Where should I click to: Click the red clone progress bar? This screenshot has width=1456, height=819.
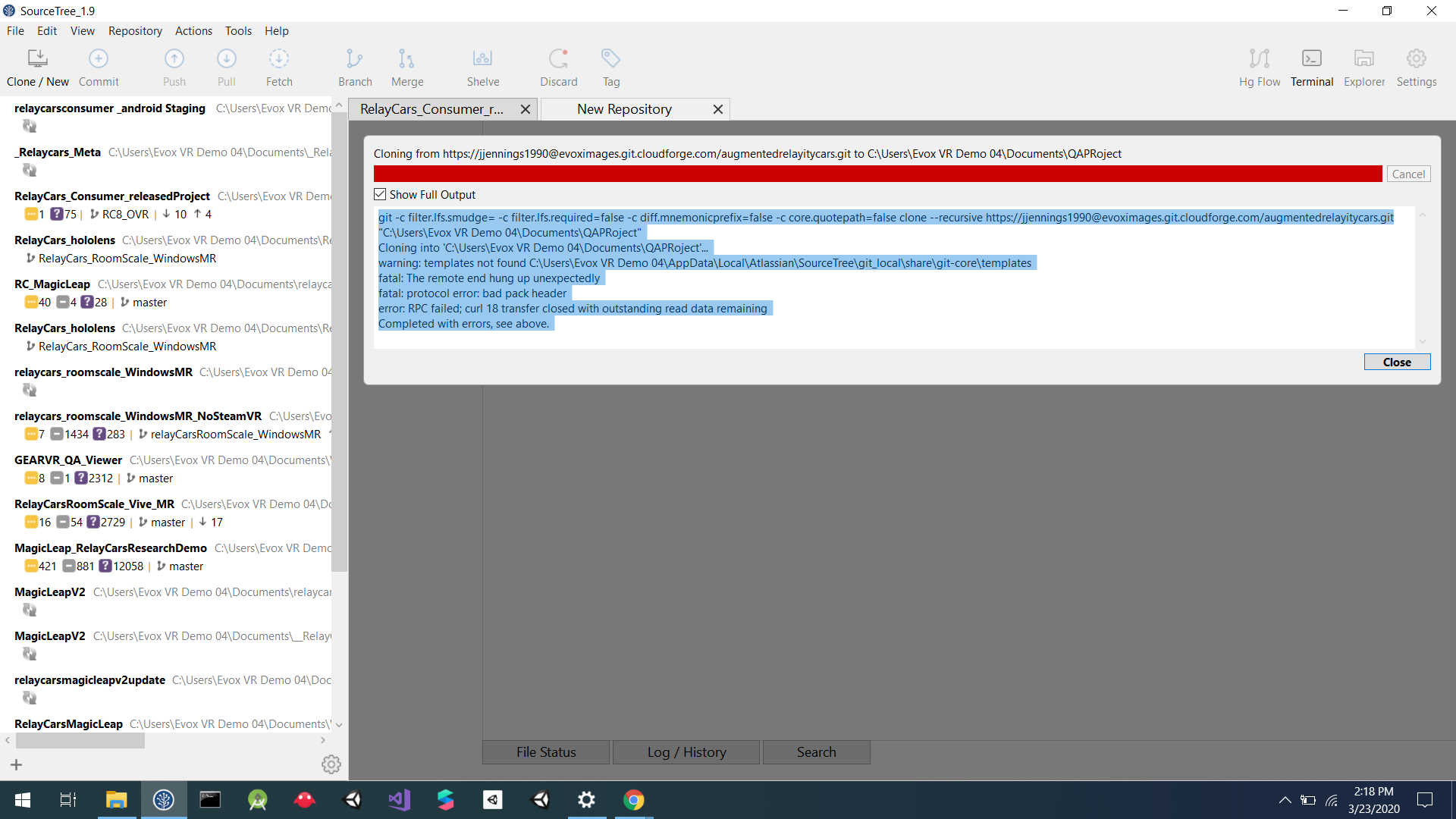coord(877,174)
